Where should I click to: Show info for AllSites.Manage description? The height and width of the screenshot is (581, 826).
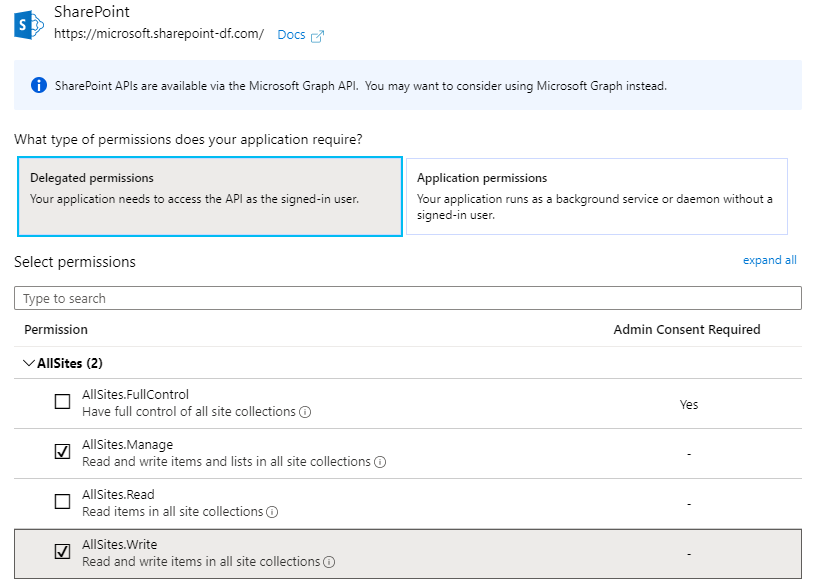click(x=380, y=462)
